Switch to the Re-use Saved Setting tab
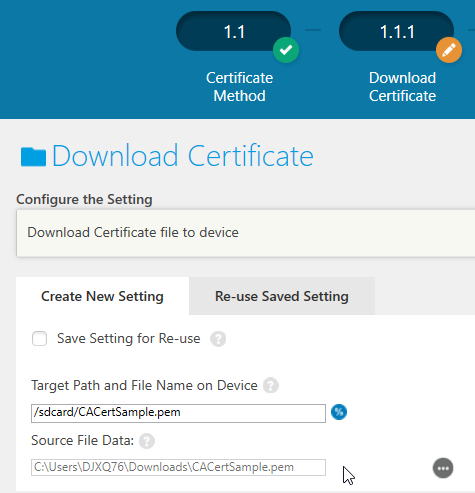Viewport: 475px width, 493px height. point(282,296)
